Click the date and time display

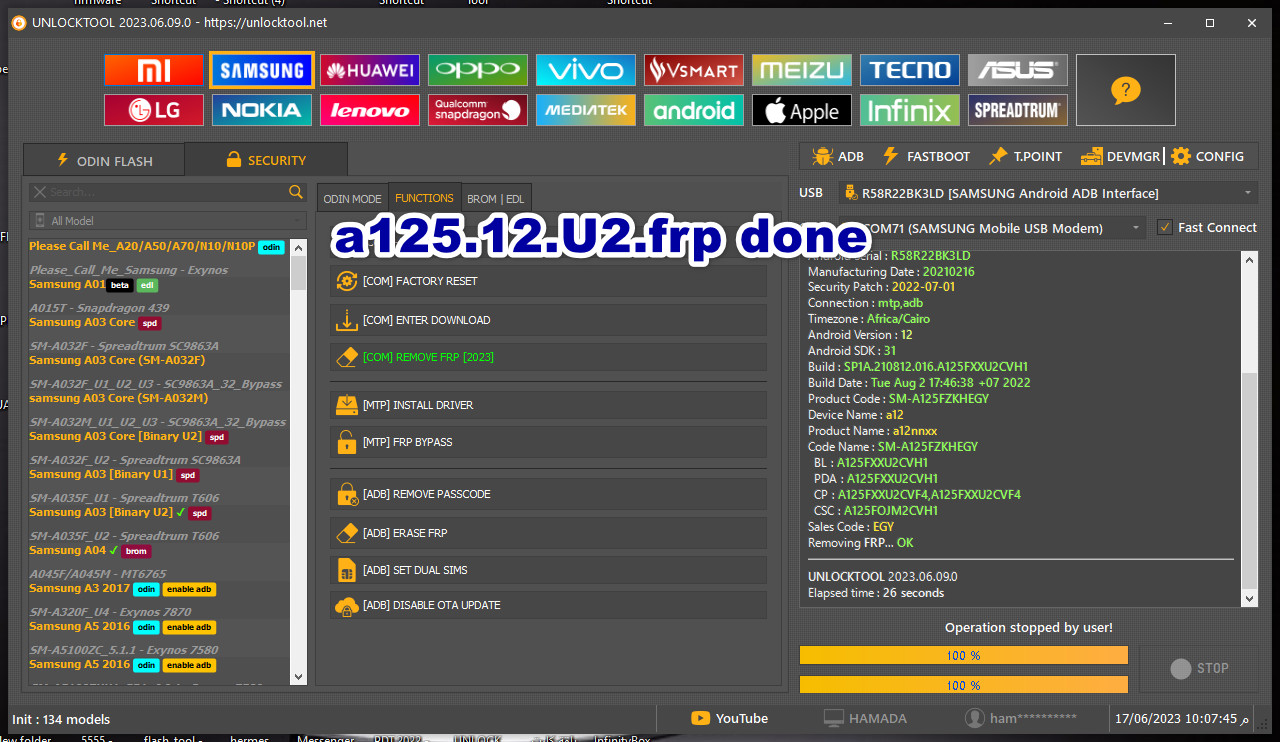click(1181, 718)
